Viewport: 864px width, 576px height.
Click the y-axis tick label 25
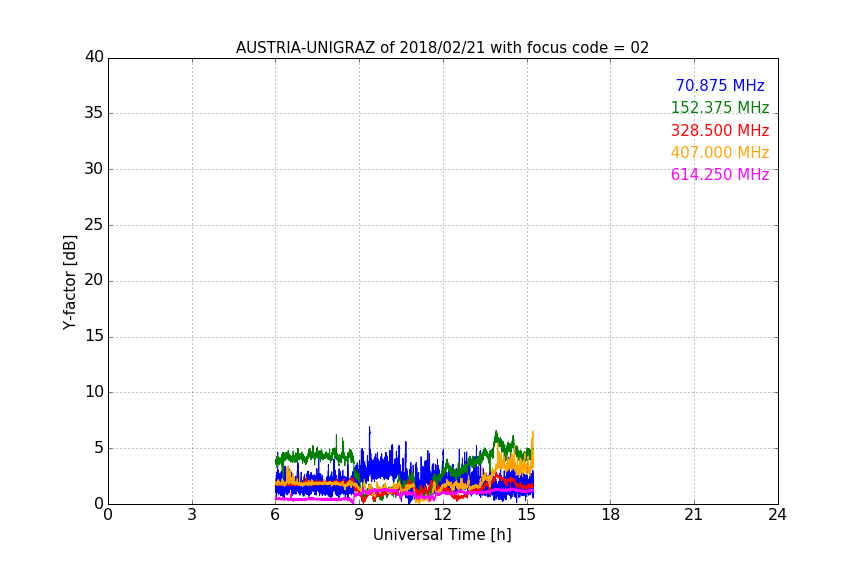pos(94,224)
